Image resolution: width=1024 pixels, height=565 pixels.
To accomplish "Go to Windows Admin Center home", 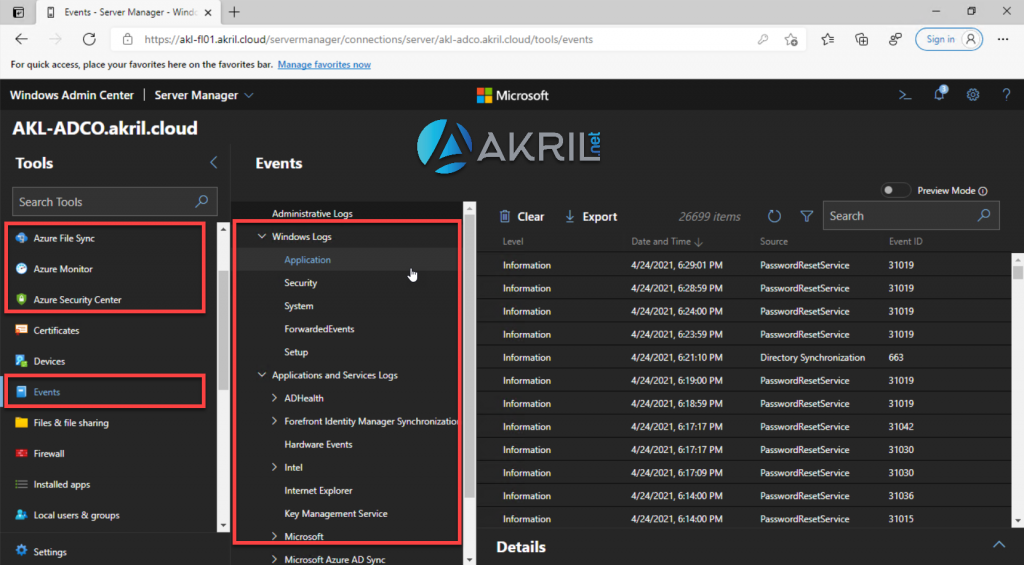I will 72,95.
